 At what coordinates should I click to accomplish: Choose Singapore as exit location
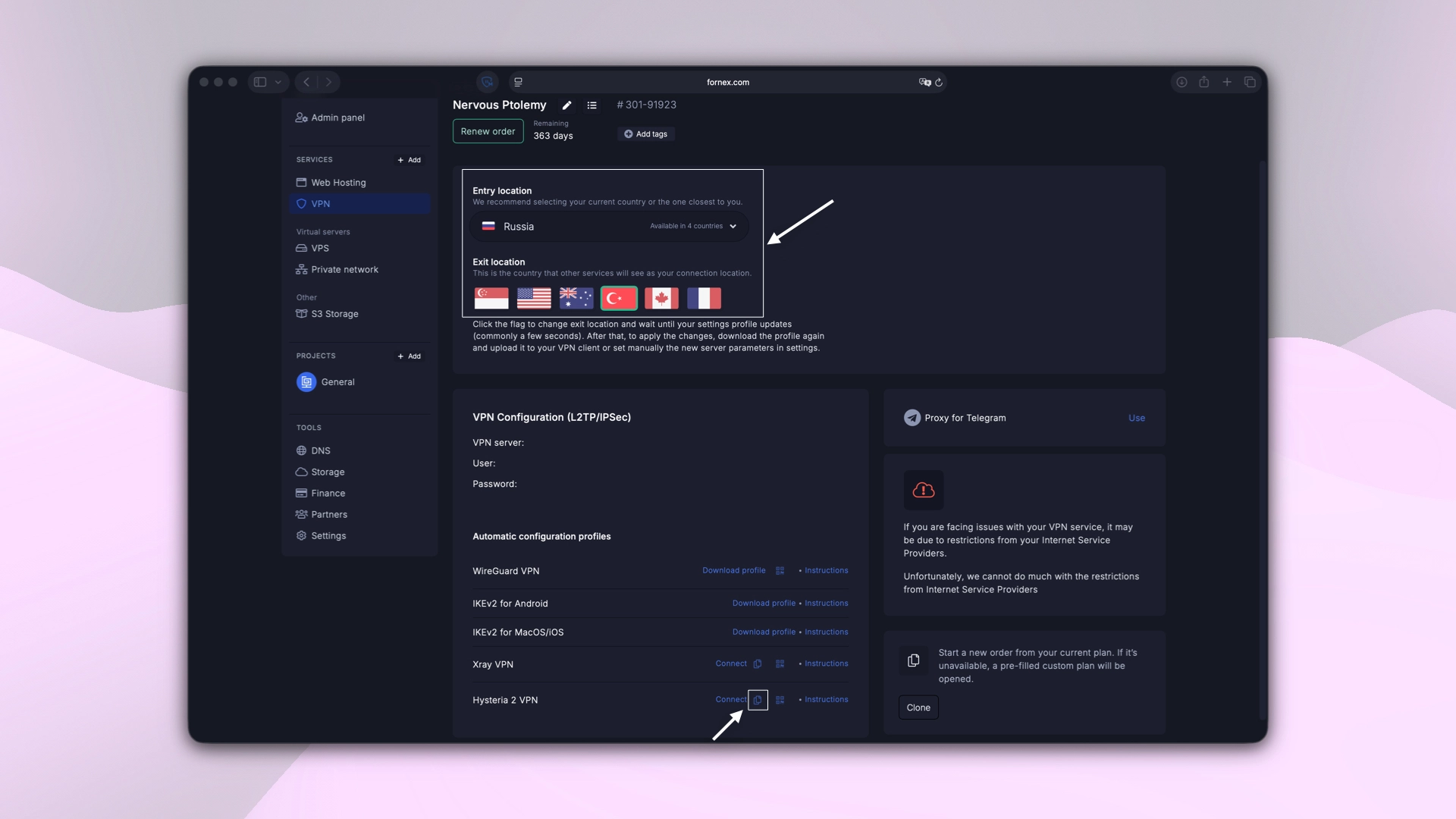click(x=491, y=298)
